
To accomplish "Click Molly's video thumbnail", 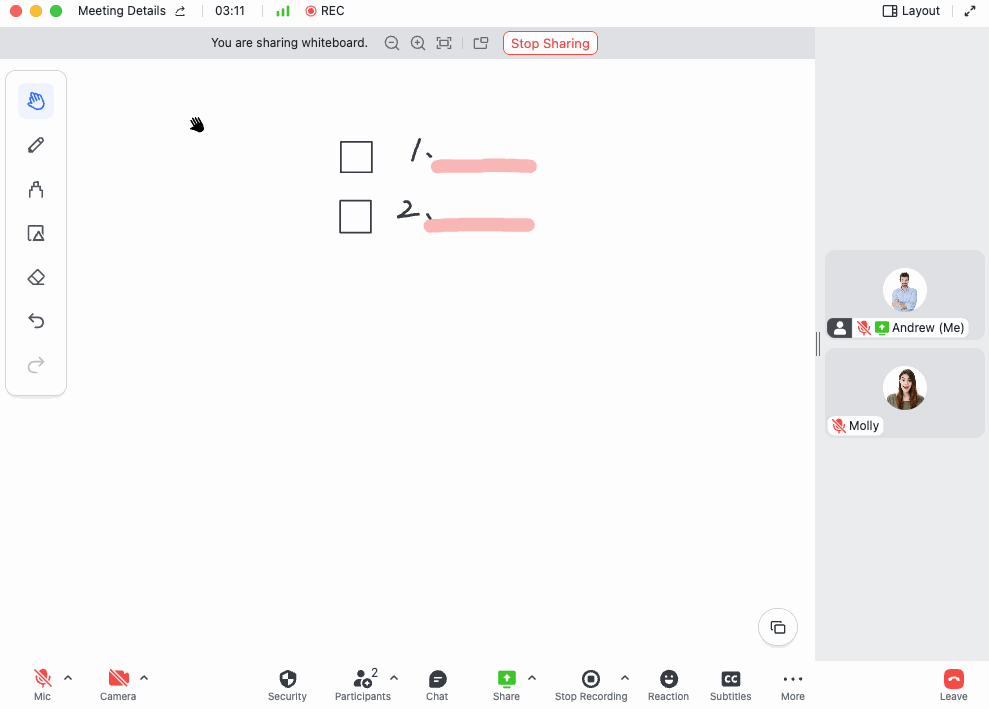I will pyautogui.click(x=904, y=390).
